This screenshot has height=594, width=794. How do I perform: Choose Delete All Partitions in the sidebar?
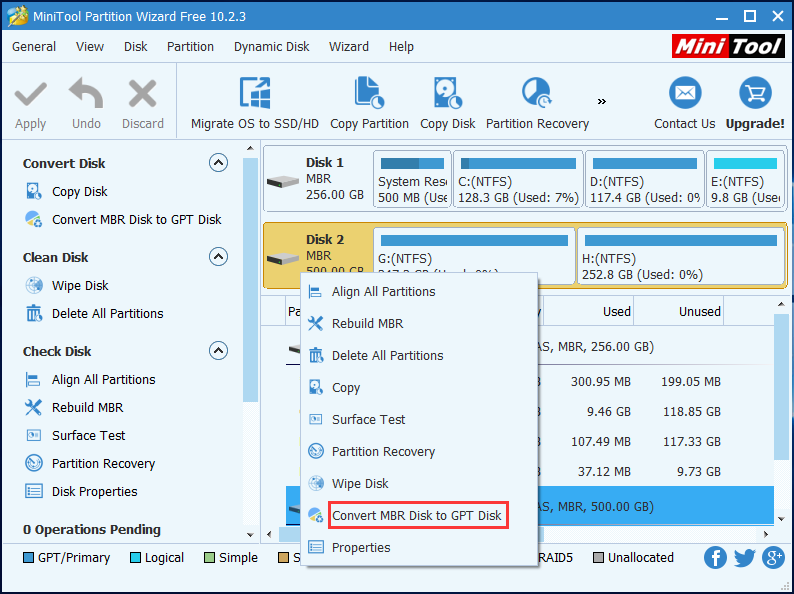point(107,313)
